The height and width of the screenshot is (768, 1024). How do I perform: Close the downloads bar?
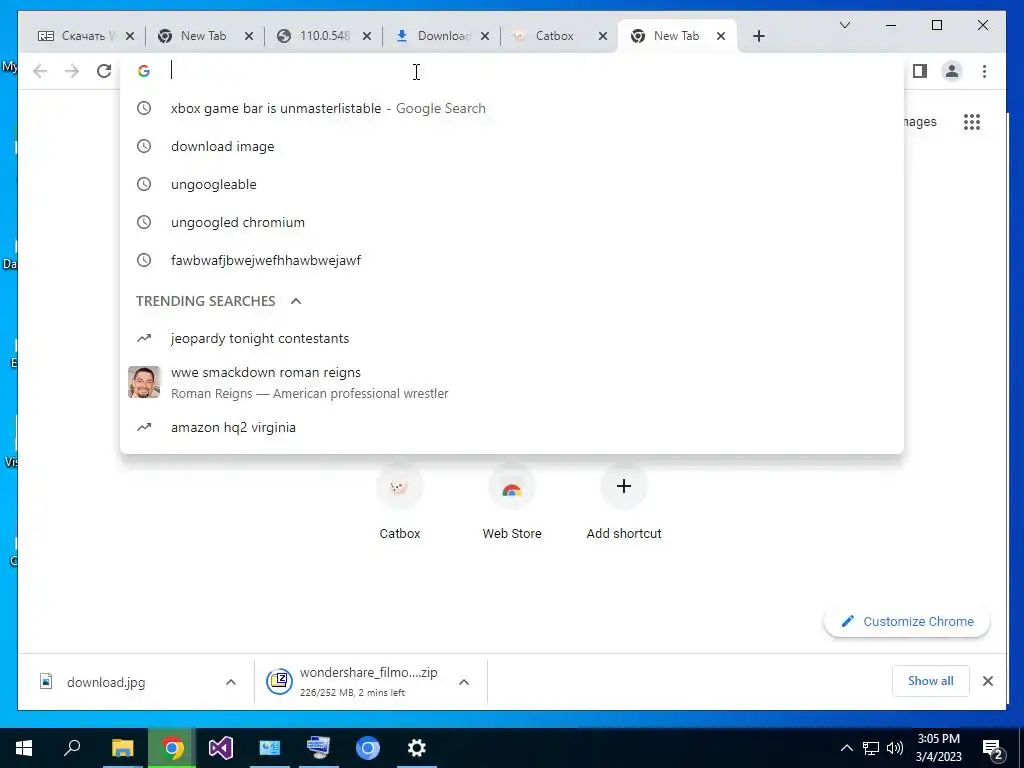987,681
